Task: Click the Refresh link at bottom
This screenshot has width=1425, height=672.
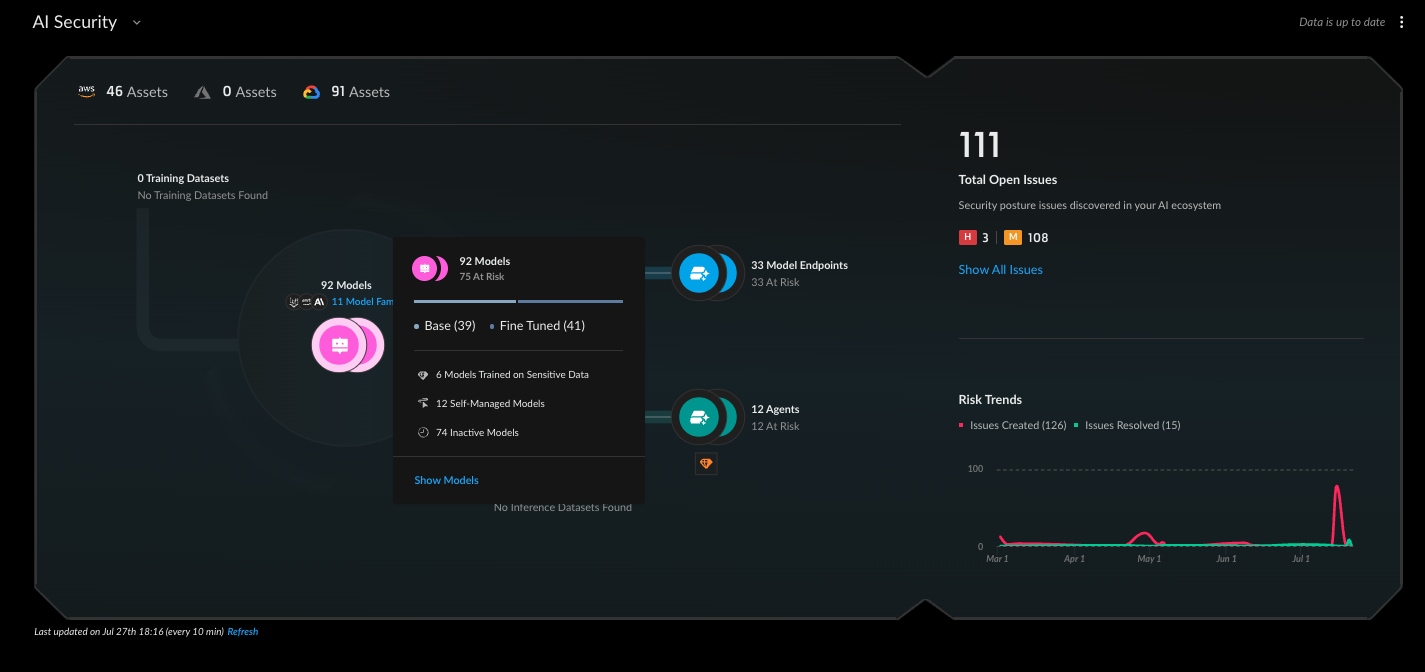Action: (243, 632)
